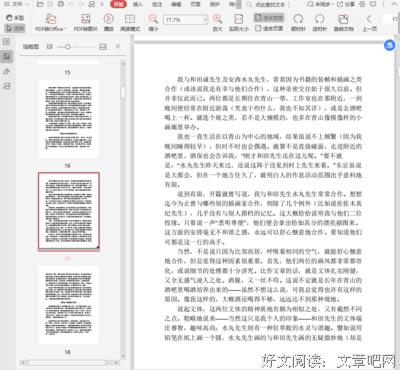Click the 未同步 cloud sync button
The width and height of the screenshot is (400, 370).
click(319, 4)
